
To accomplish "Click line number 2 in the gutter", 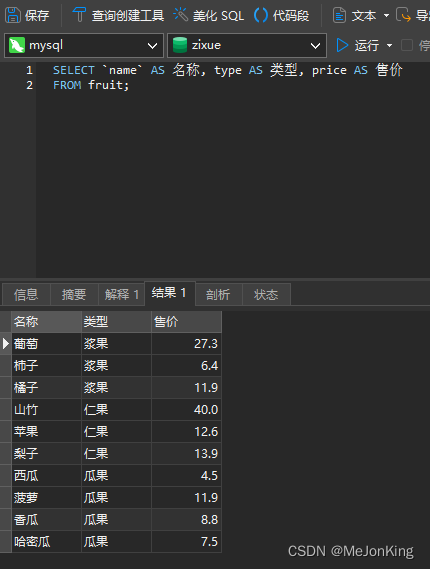I will (x=29, y=85).
